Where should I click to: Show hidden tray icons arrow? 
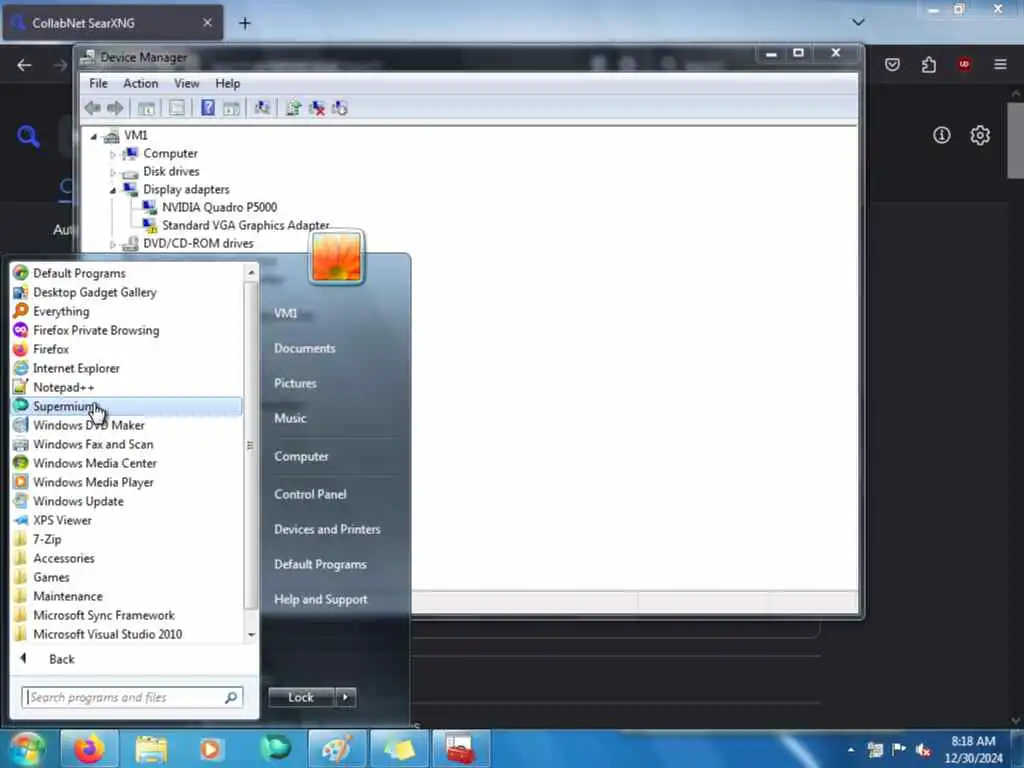click(x=850, y=750)
